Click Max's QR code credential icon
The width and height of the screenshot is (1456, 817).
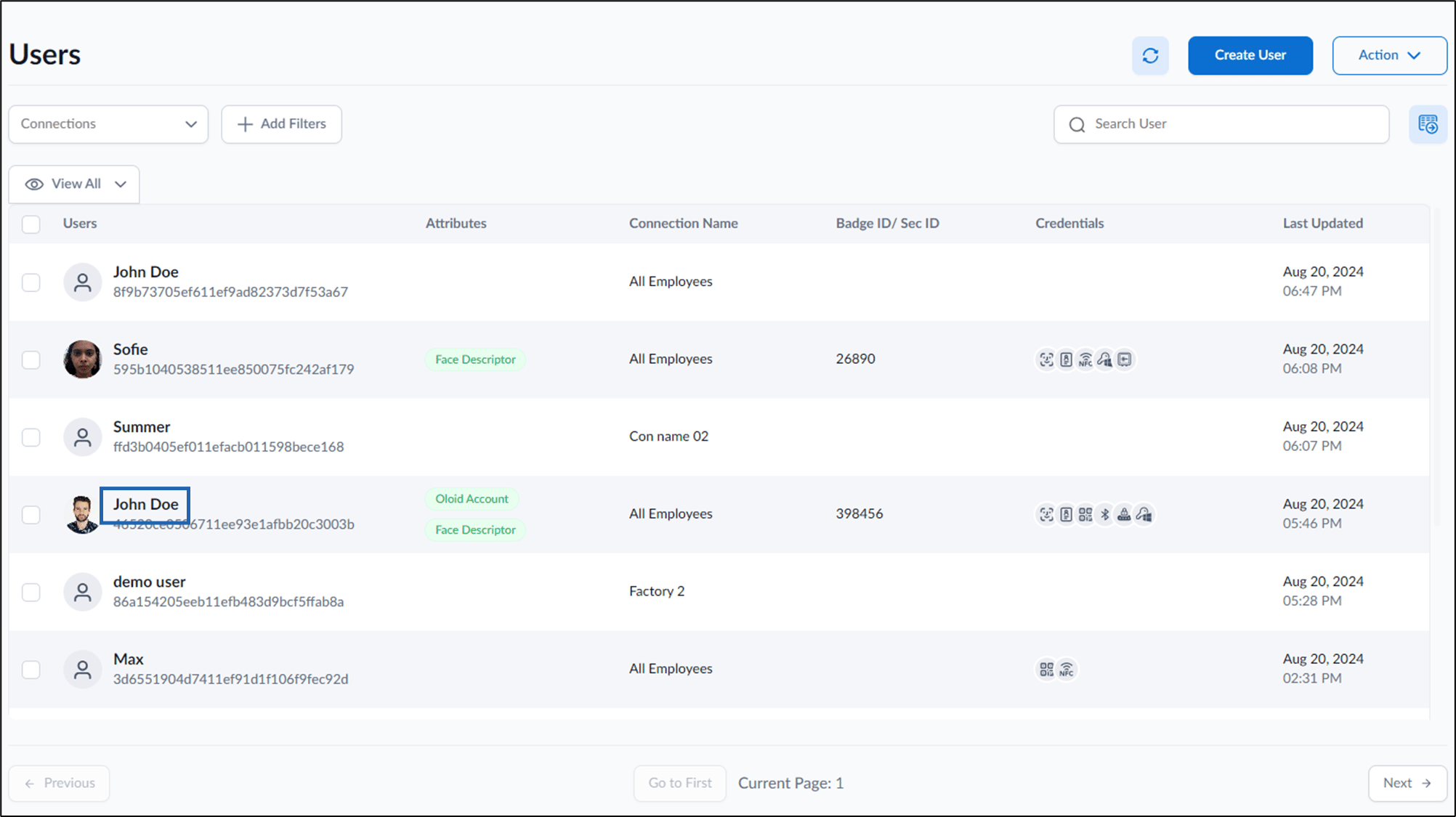[1046, 670]
